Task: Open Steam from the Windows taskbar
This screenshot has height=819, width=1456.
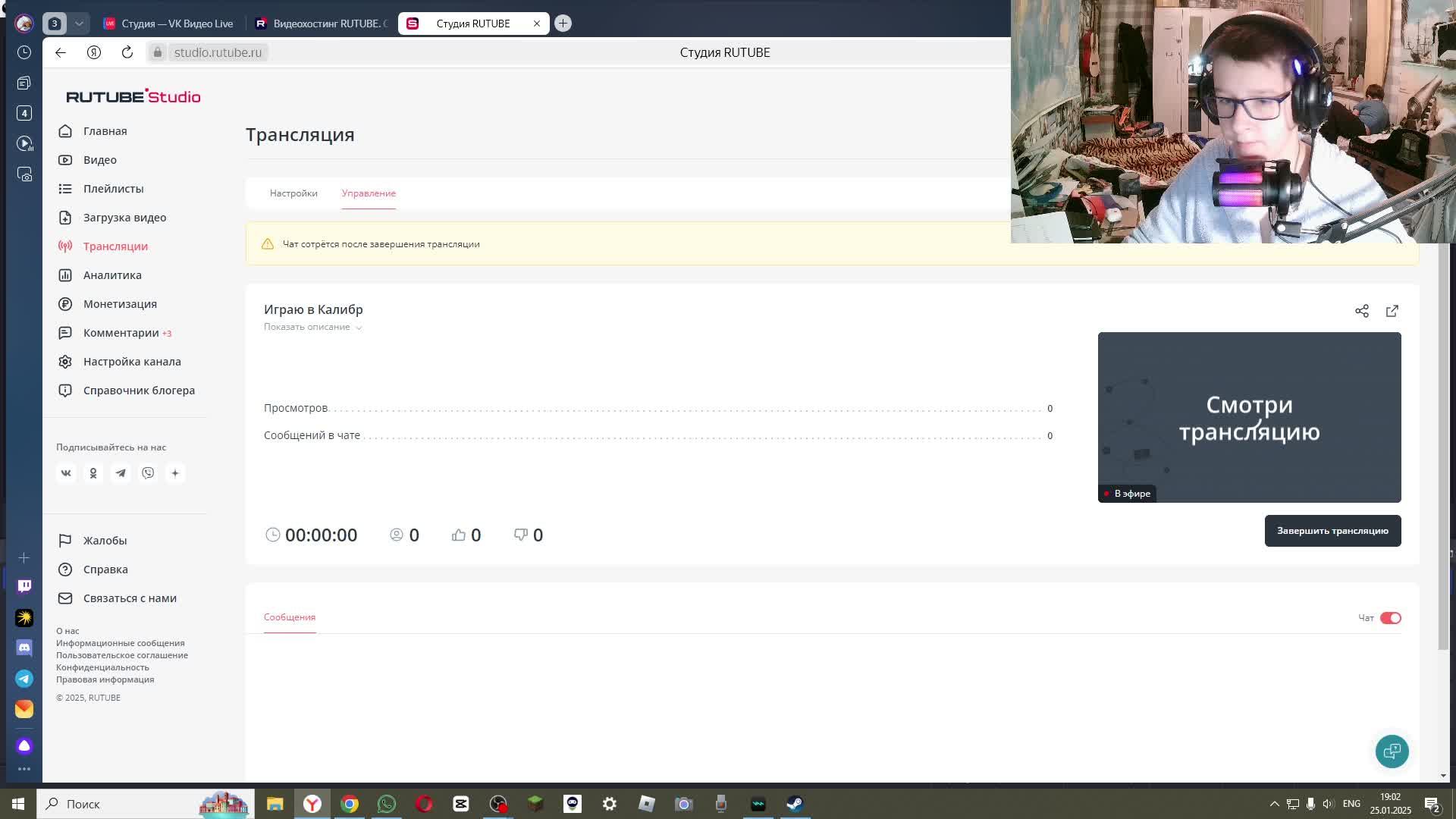Action: coord(795,804)
